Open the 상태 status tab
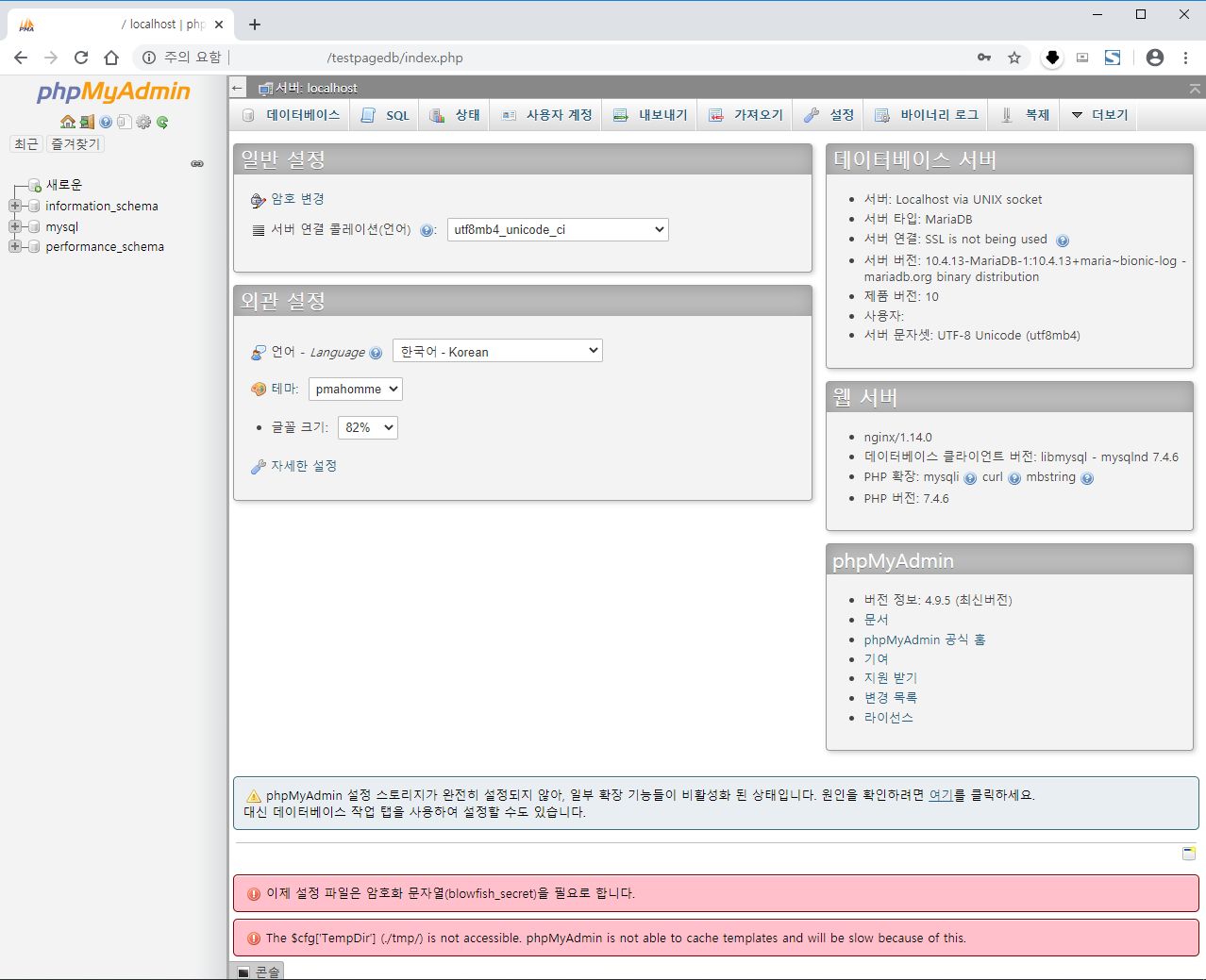Image resolution: width=1206 pixels, height=980 pixels. 455,115
